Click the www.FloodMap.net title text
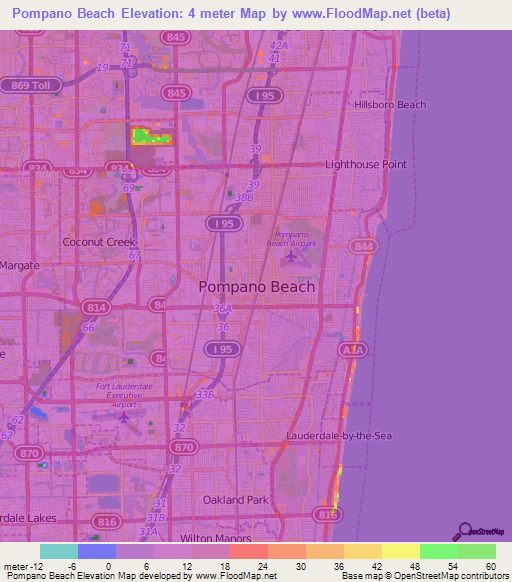The height and width of the screenshot is (582, 512). coord(352,14)
